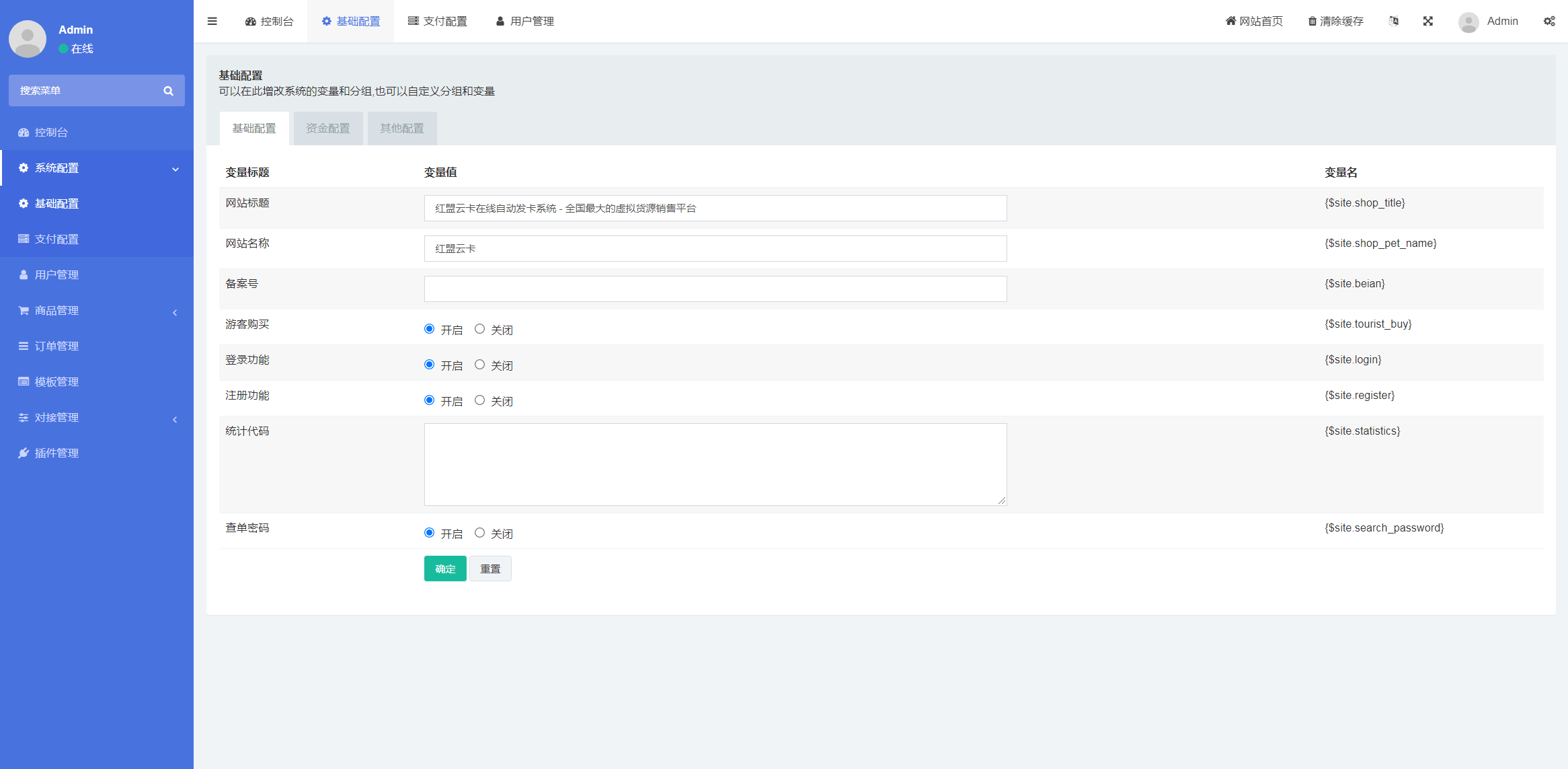
Task: Click the search magnifier icon in sidebar
Action: pos(168,91)
